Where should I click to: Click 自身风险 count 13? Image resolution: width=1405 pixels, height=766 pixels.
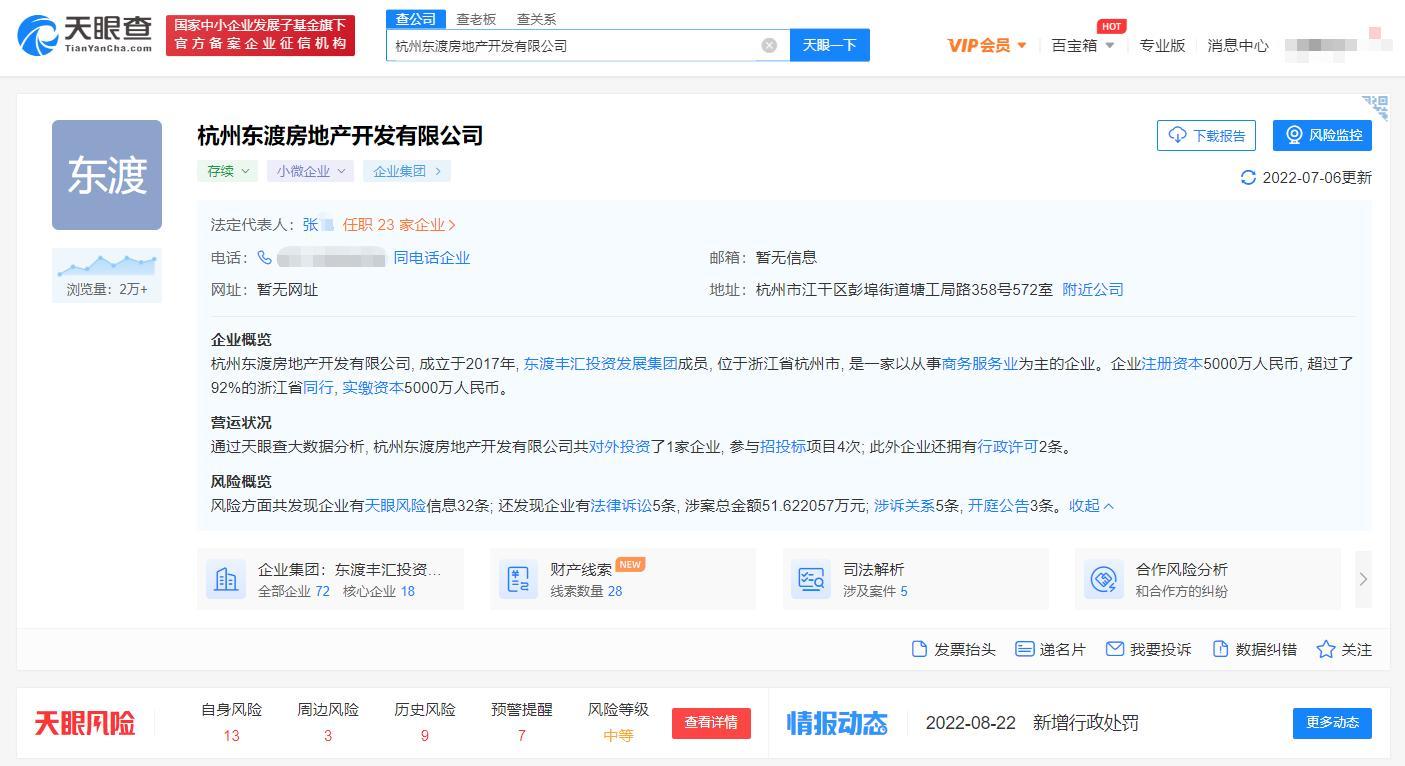(231, 736)
